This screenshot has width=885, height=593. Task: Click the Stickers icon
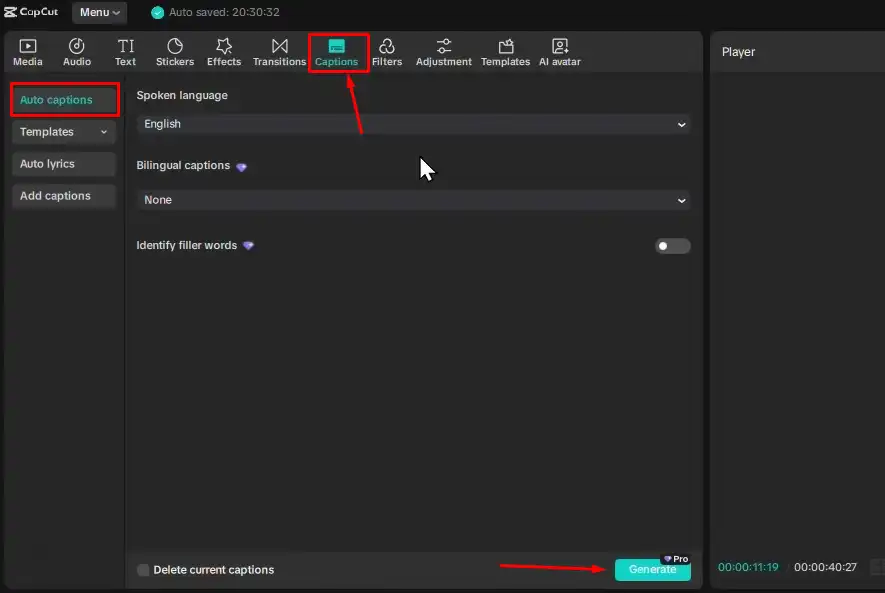tap(174, 51)
